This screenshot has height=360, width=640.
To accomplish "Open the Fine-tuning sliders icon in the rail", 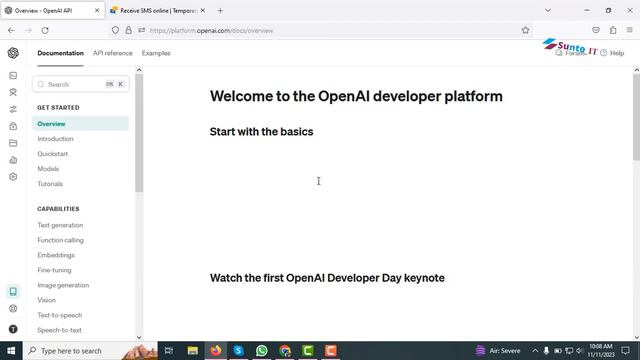I will tap(13, 109).
